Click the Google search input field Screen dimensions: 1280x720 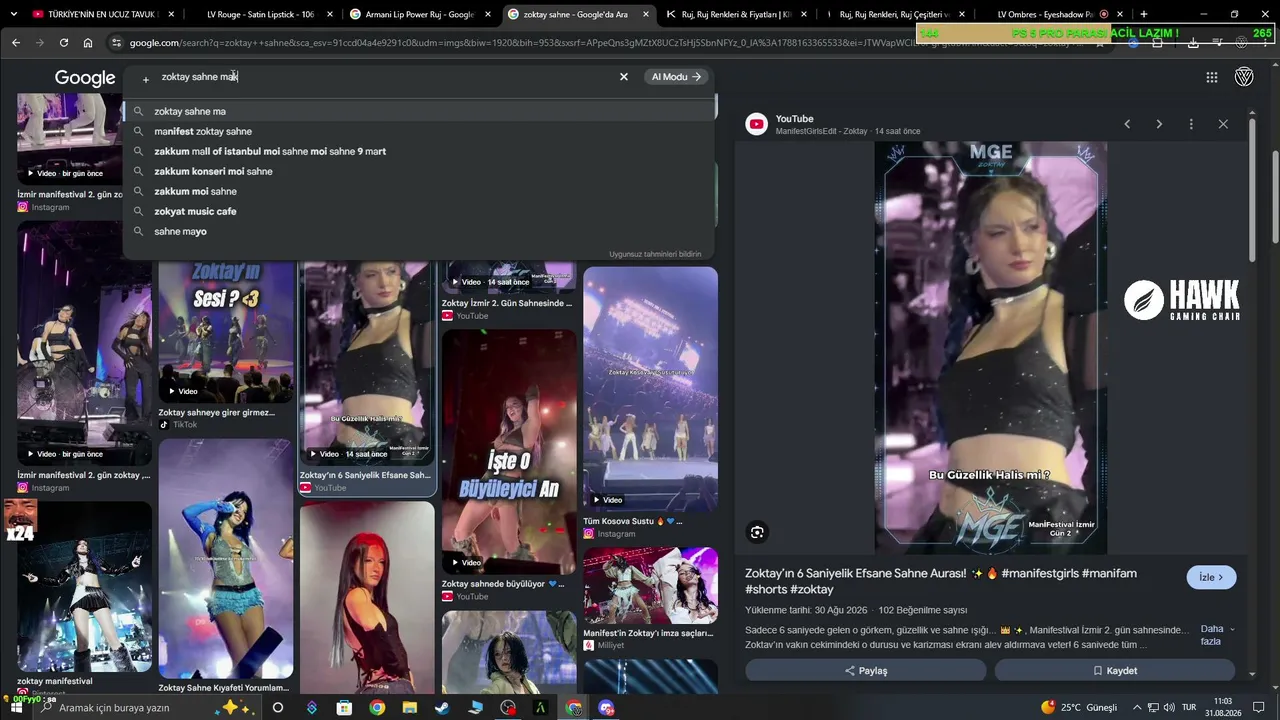385,77
